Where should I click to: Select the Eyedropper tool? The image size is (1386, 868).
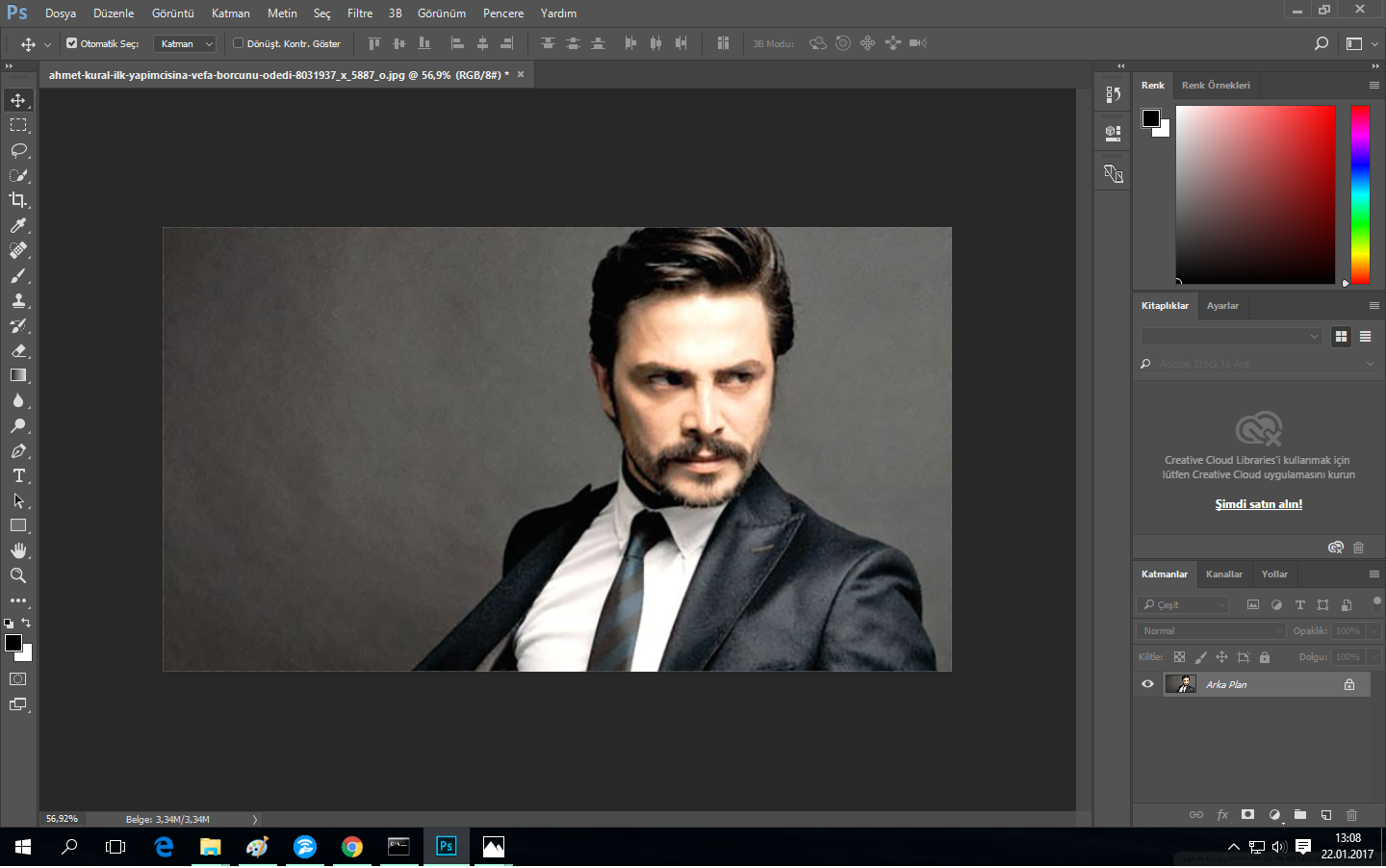click(x=18, y=225)
